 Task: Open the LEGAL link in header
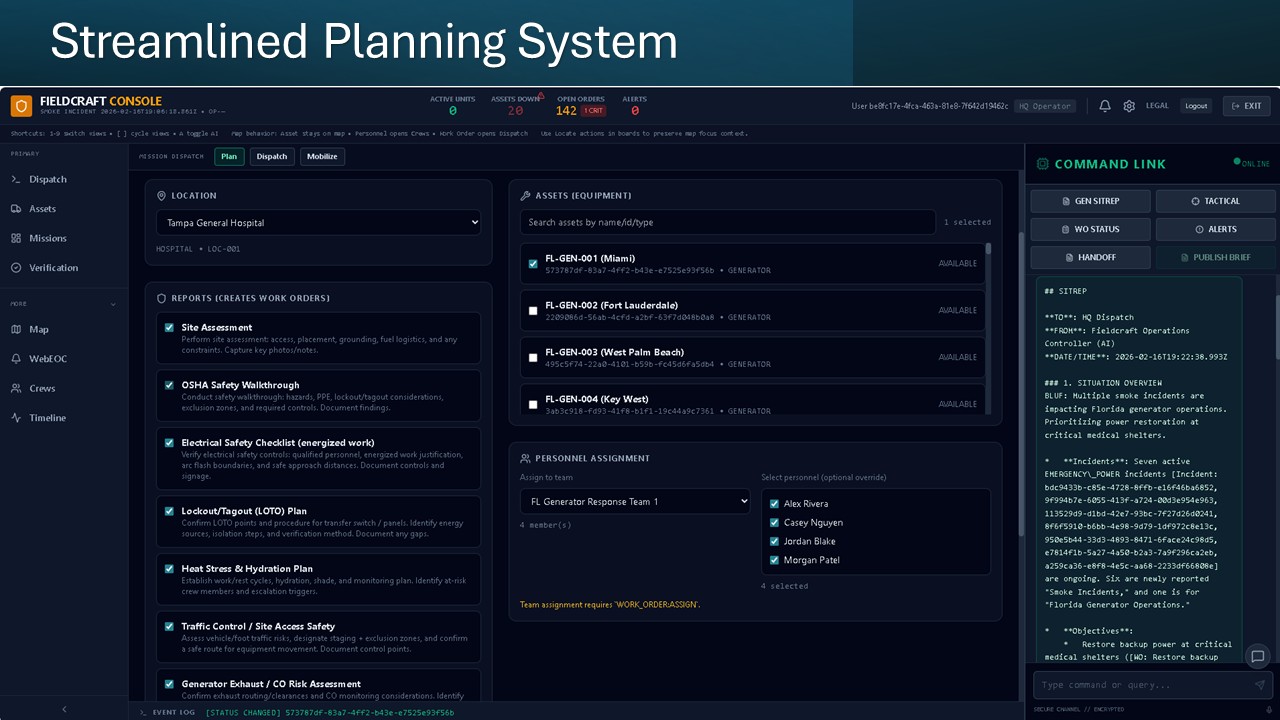(x=1157, y=106)
